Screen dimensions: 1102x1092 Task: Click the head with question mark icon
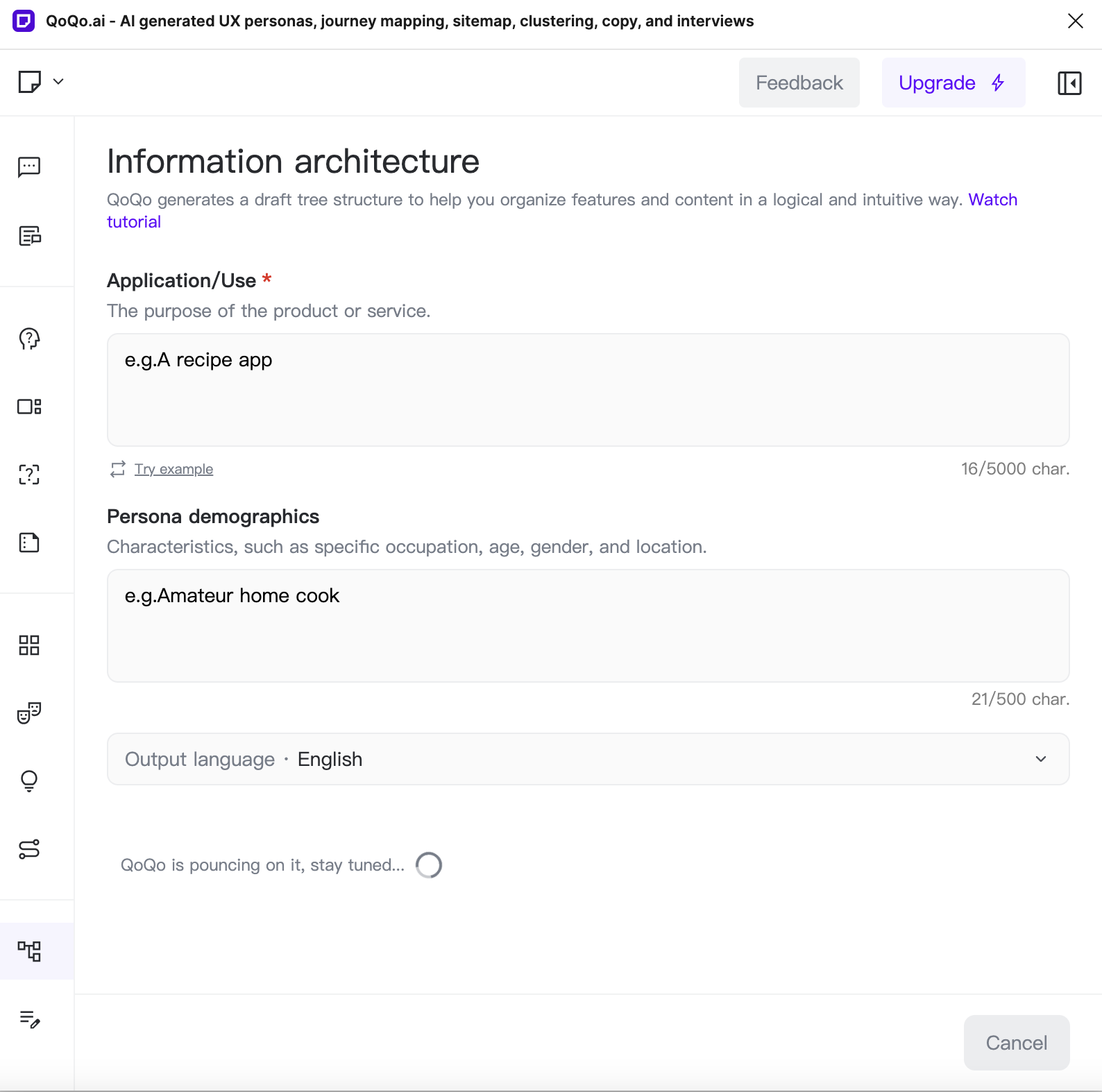tap(29, 339)
